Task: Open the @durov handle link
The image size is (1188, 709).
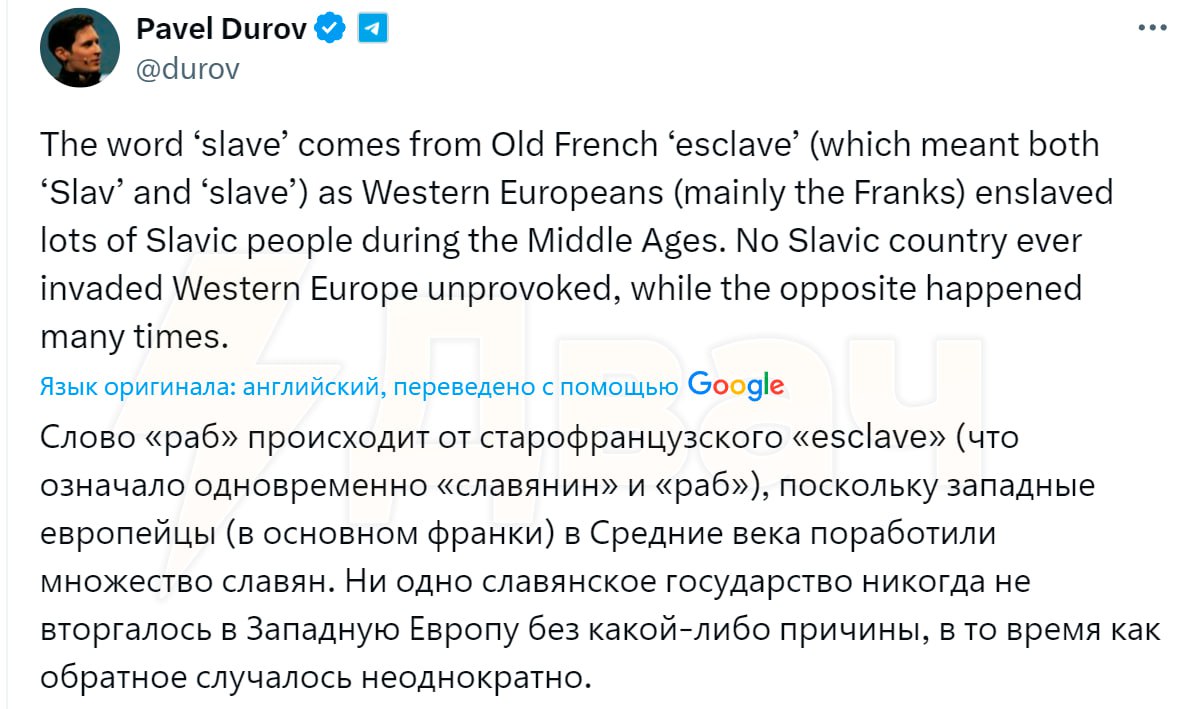Action: tap(188, 69)
